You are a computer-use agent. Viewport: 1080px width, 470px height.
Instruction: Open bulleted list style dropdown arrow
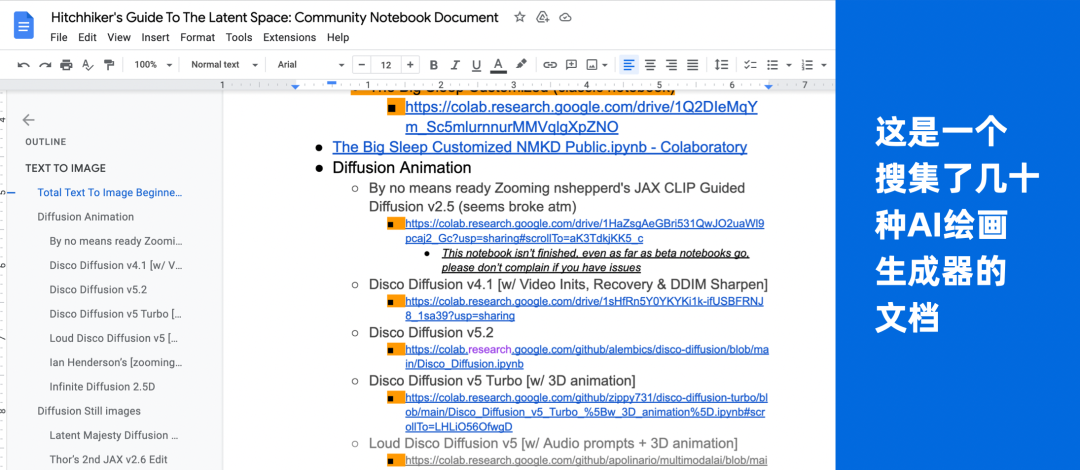coord(789,65)
